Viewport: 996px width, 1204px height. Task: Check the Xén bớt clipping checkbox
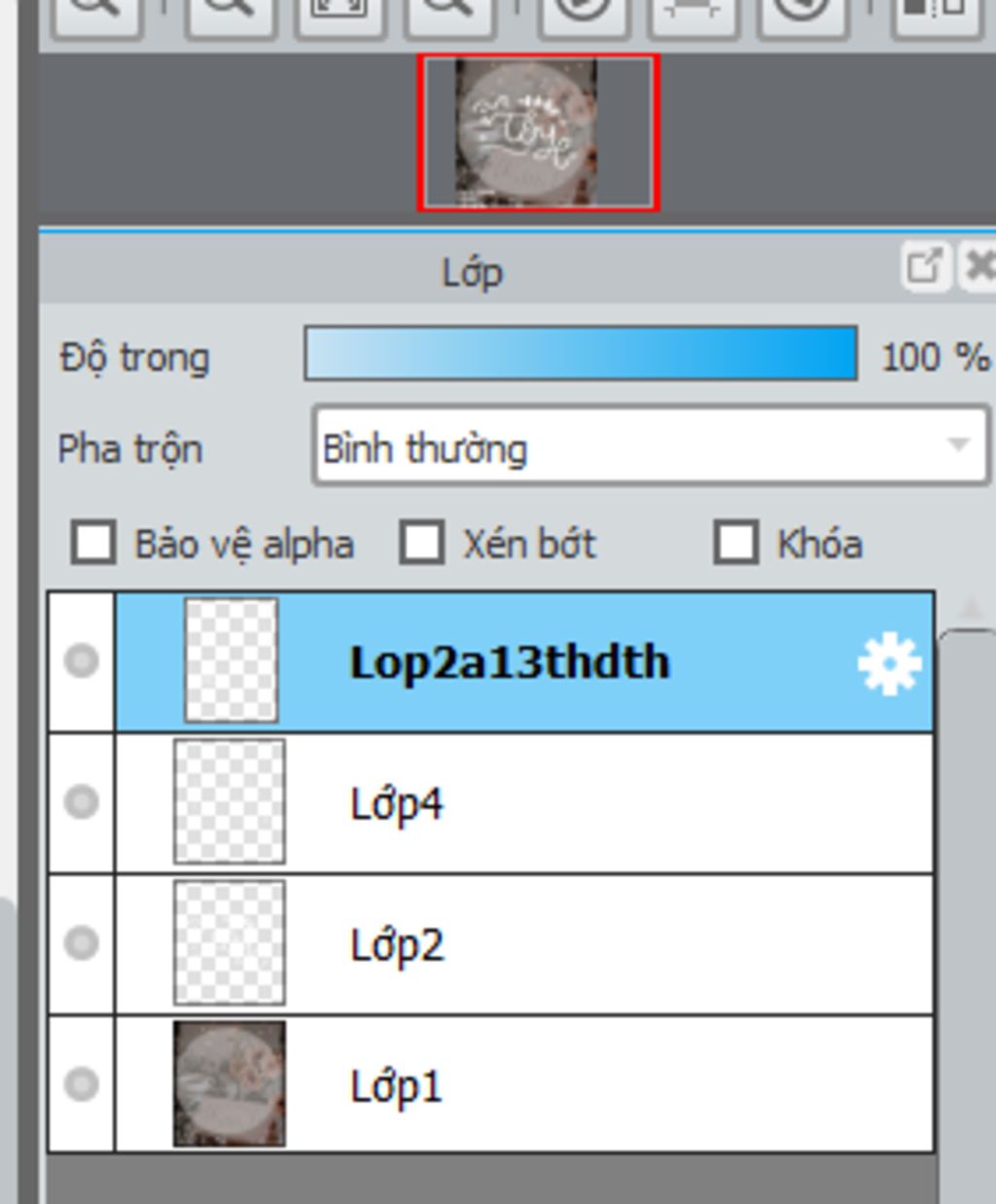[x=422, y=543]
